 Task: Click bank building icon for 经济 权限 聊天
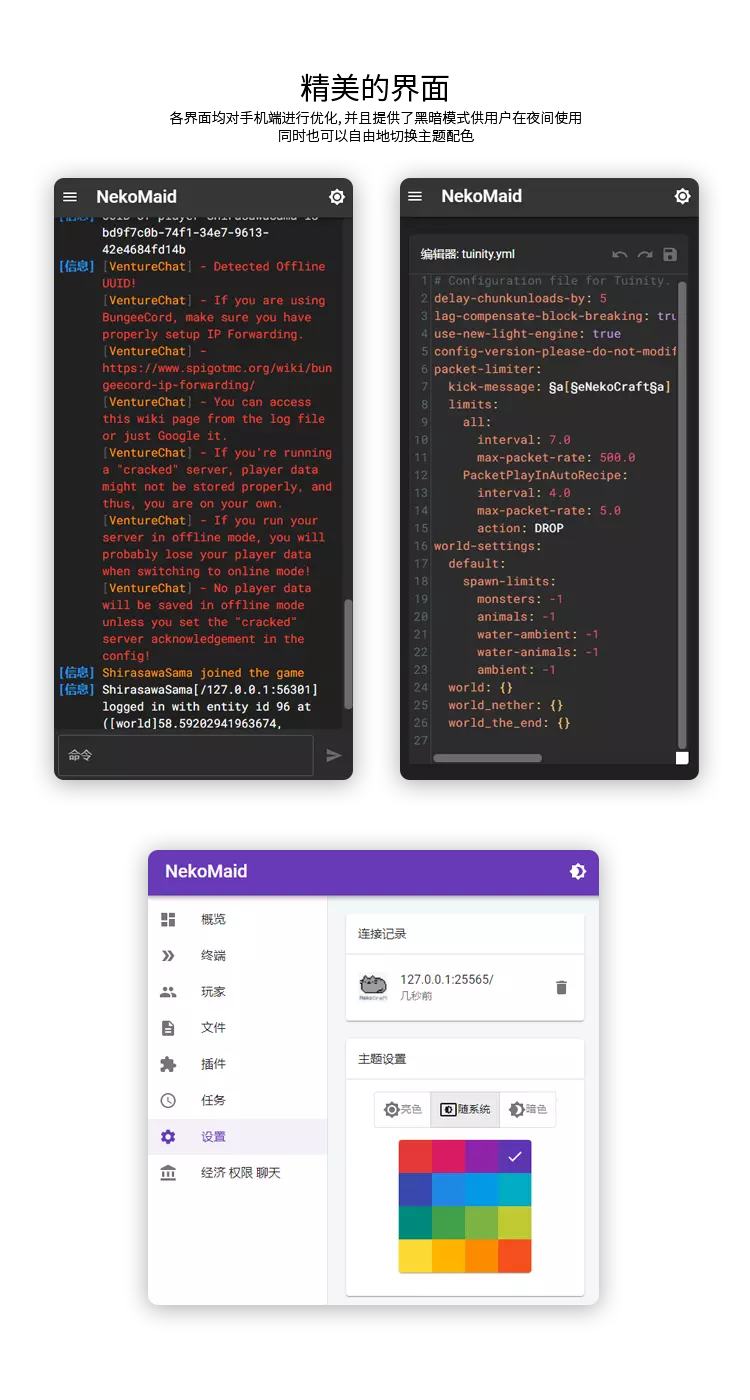(x=168, y=1173)
